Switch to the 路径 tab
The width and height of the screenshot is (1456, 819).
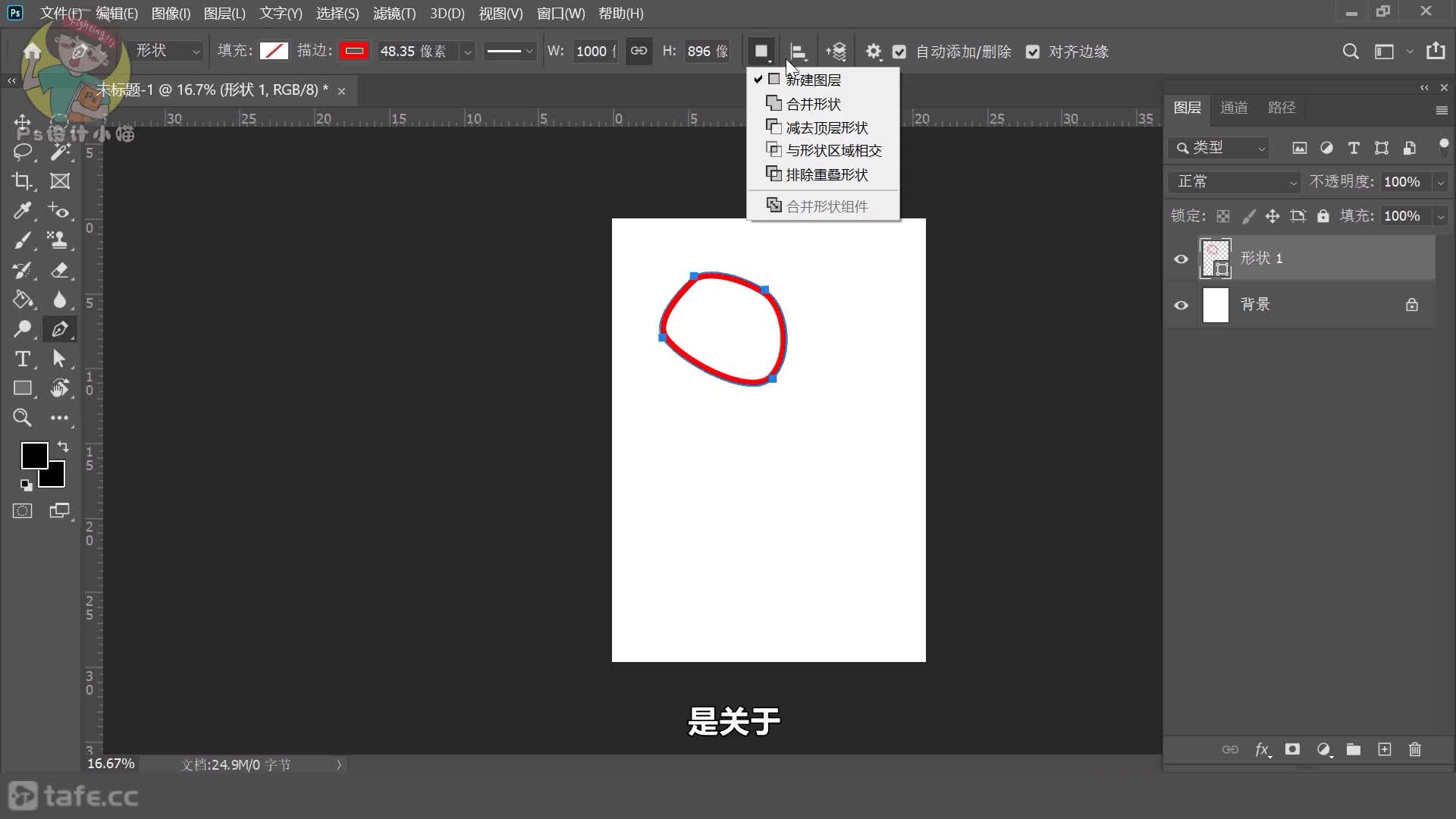(x=1282, y=108)
